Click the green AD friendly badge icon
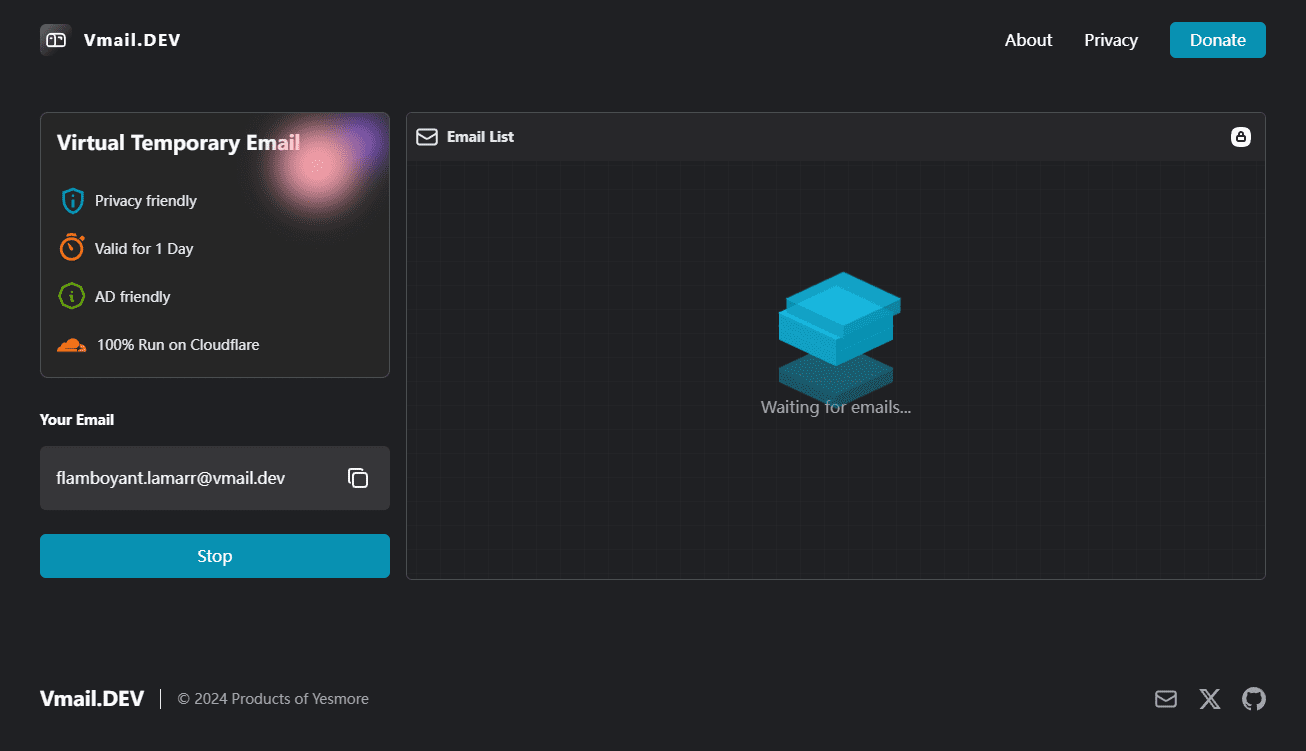Image resolution: width=1306 pixels, height=751 pixels. point(71,296)
